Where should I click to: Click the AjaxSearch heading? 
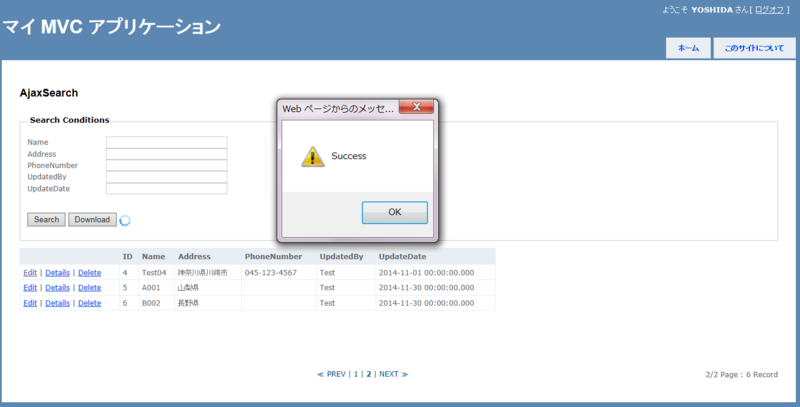(49, 93)
